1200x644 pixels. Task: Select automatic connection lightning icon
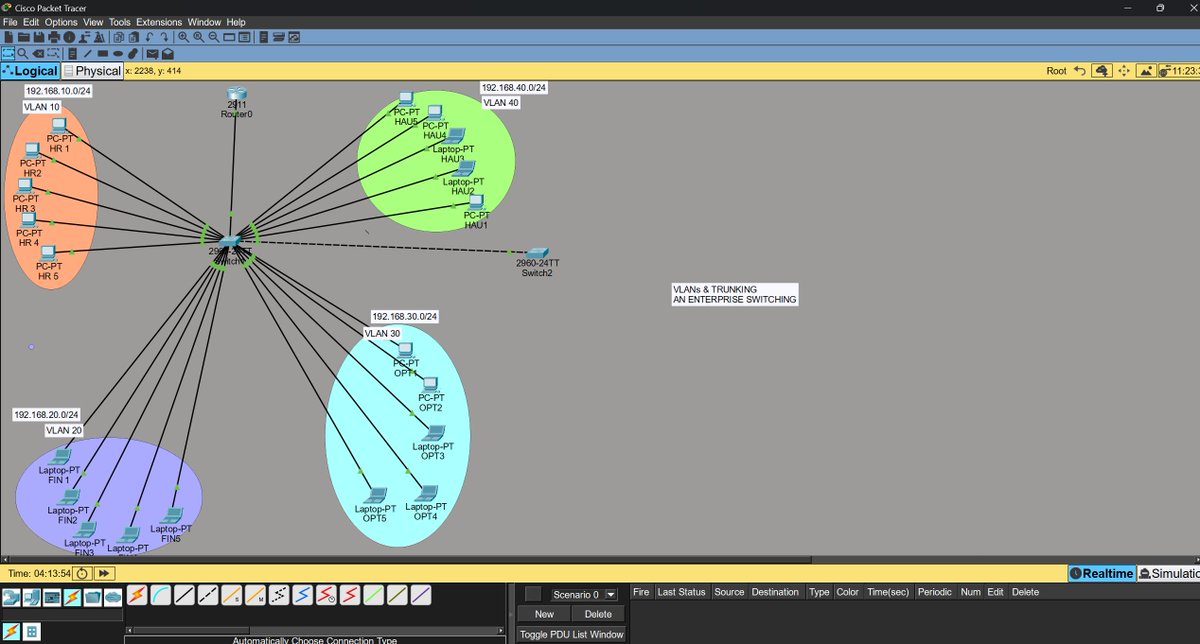137,596
